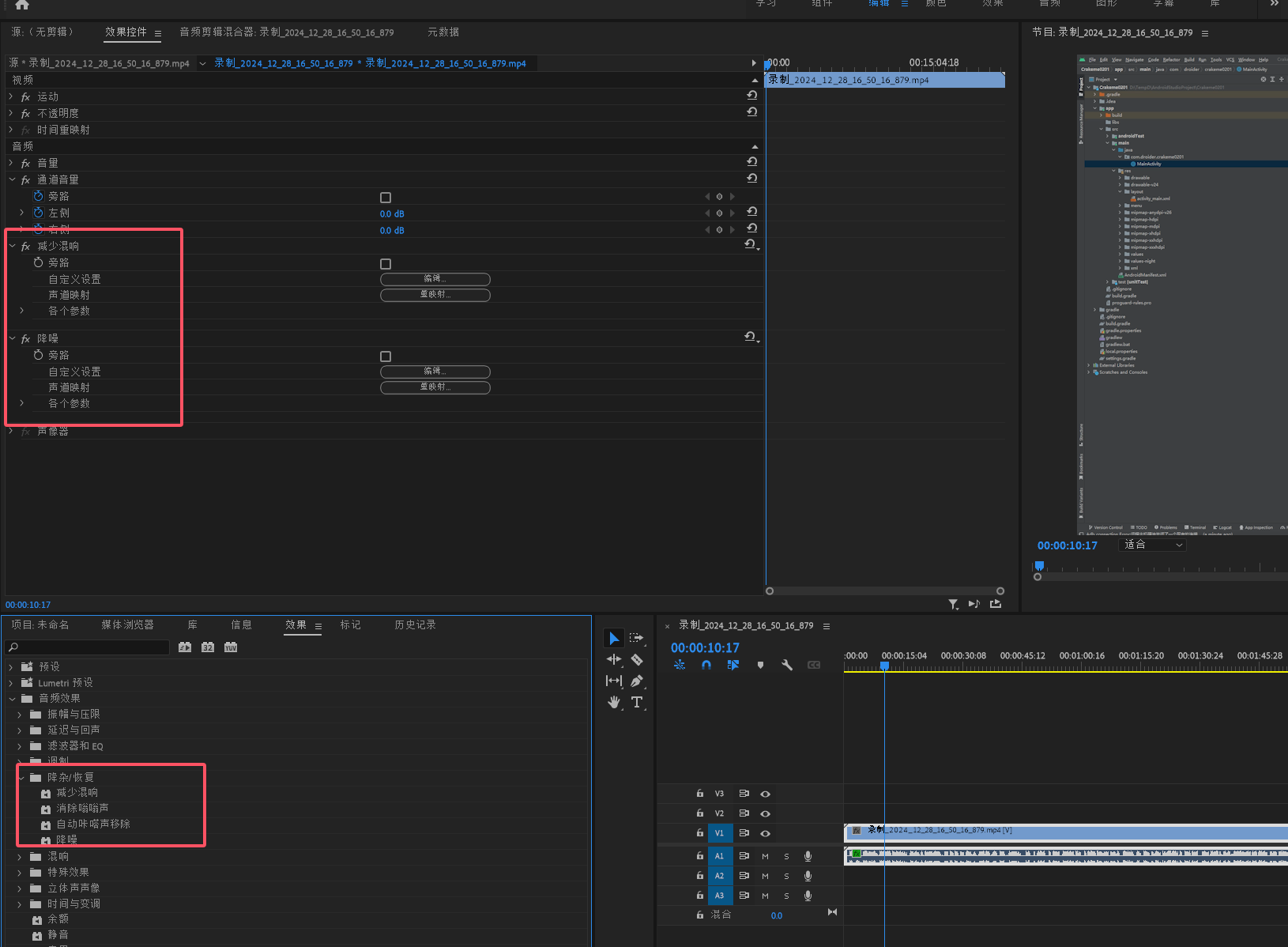
Task: Solo audio track A2
Action: click(786, 876)
